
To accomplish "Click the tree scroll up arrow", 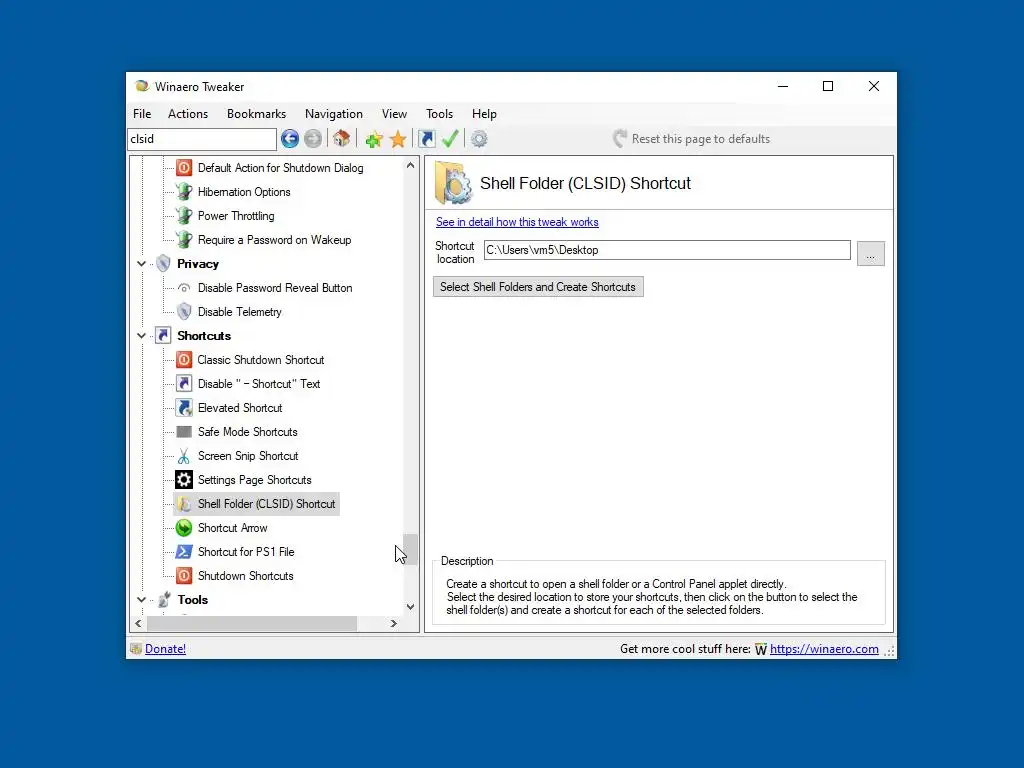I will point(410,165).
